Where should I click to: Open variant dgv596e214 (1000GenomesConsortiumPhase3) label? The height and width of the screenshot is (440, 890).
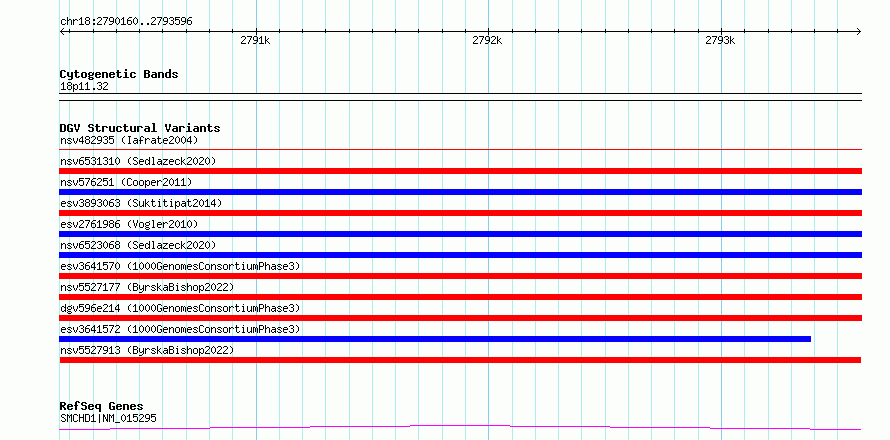pos(180,308)
